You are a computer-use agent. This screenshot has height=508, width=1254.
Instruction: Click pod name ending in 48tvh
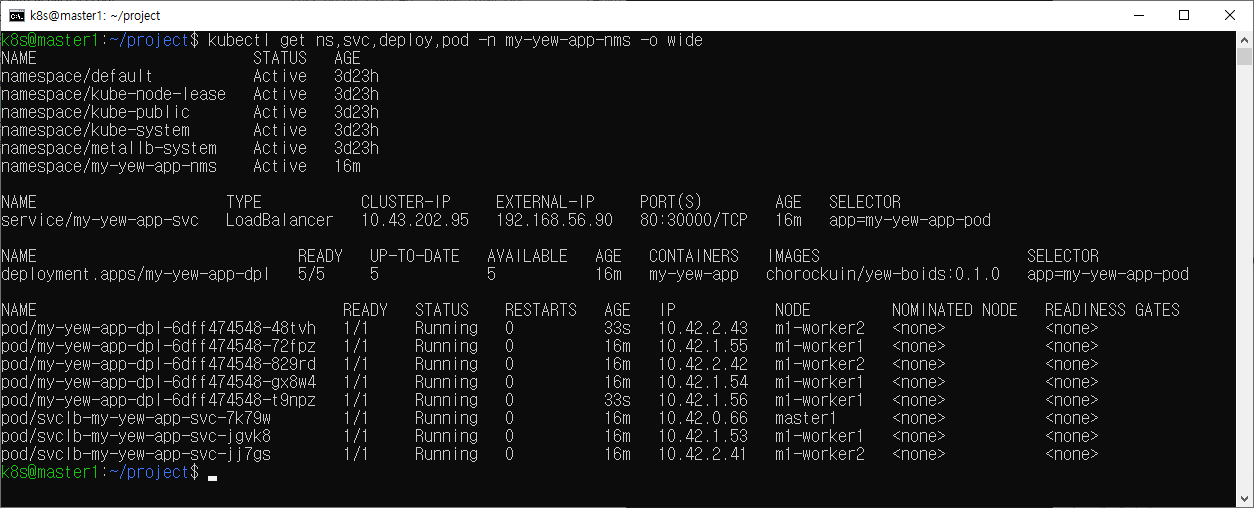pyautogui.click(x=158, y=328)
